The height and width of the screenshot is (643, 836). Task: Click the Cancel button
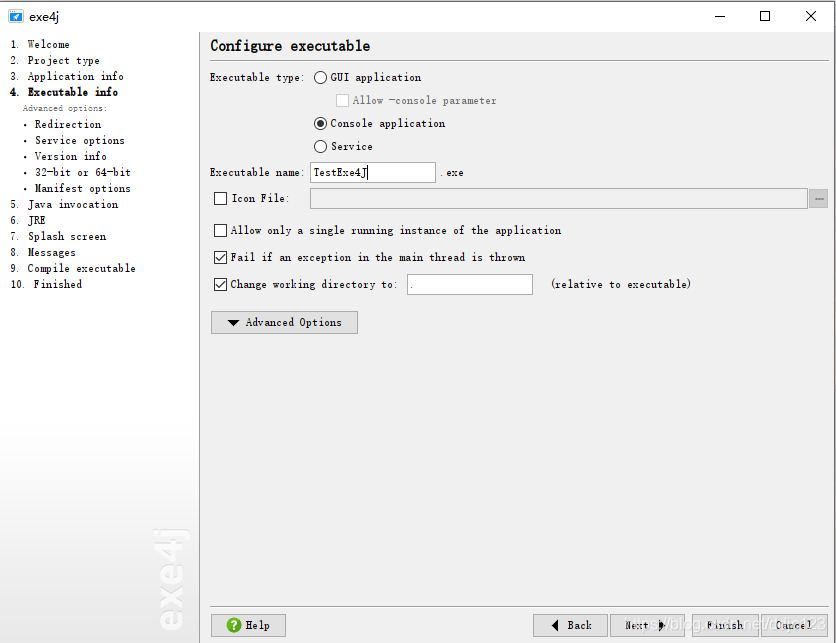(x=794, y=625)
